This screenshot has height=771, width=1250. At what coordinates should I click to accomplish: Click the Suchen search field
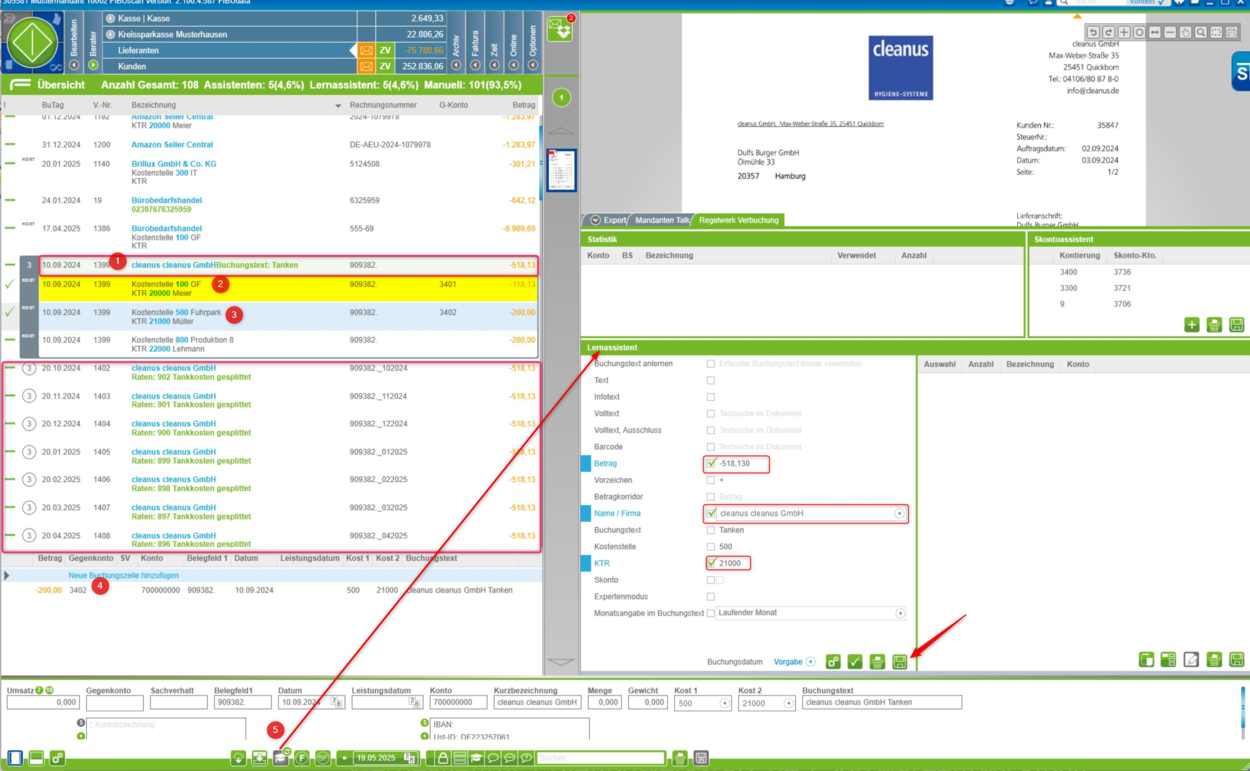pos(600,758)
